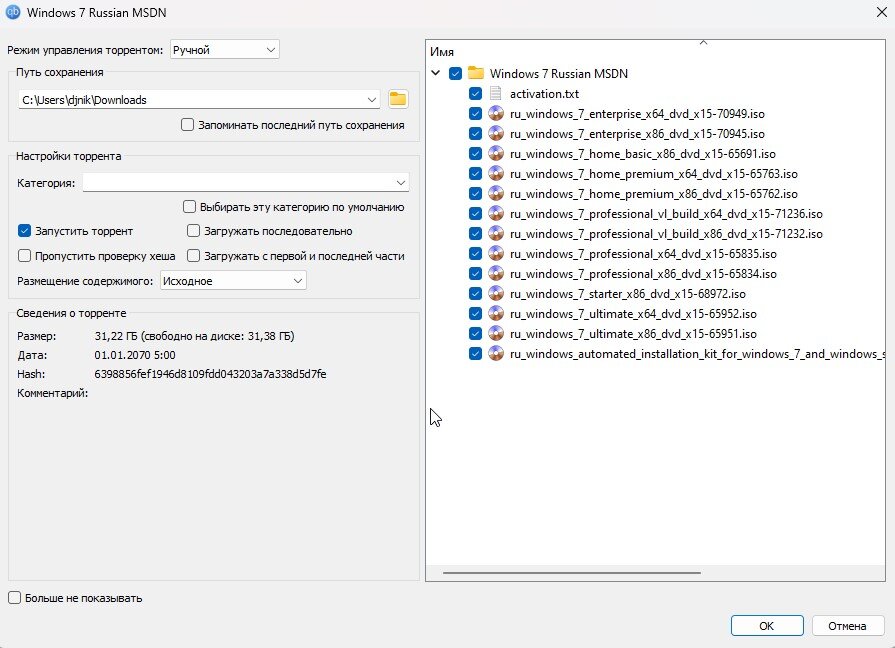This screenshot has height=648, width=895.
Task: Click disc icon of professional_x64 65835 iso
Action: (496, 253)
